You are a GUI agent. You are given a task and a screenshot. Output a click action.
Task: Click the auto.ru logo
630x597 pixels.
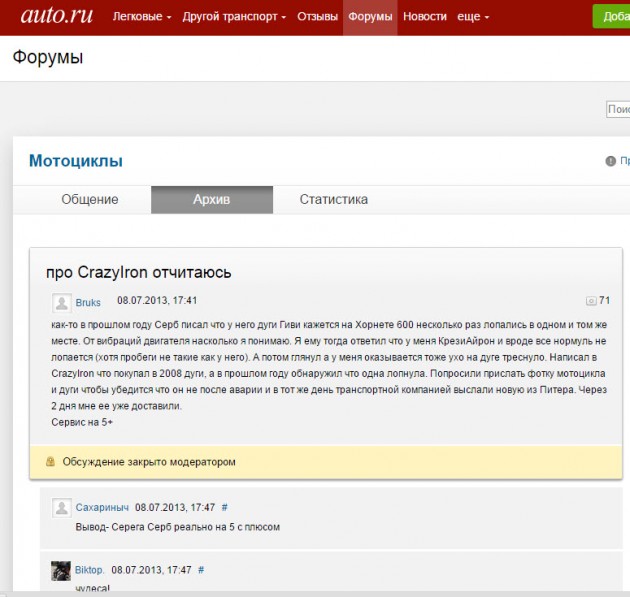coord(50,16)
